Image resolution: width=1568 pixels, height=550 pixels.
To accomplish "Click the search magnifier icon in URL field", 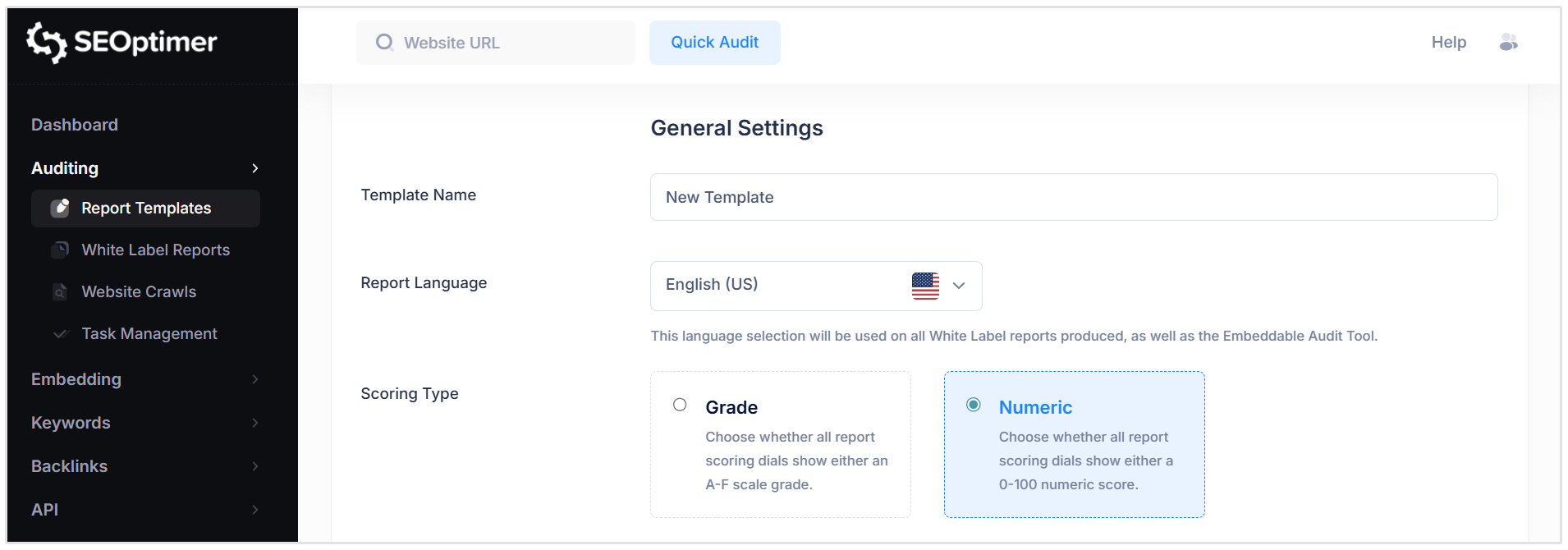I will click(x=384, y=43).
